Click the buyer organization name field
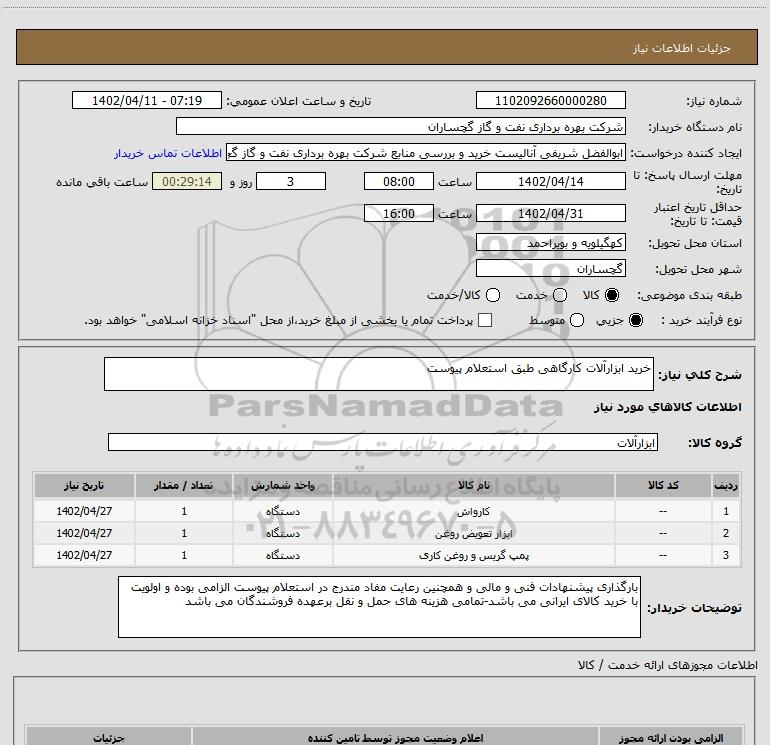The width and height of the screenshot is (770, 745). (401, 126)
